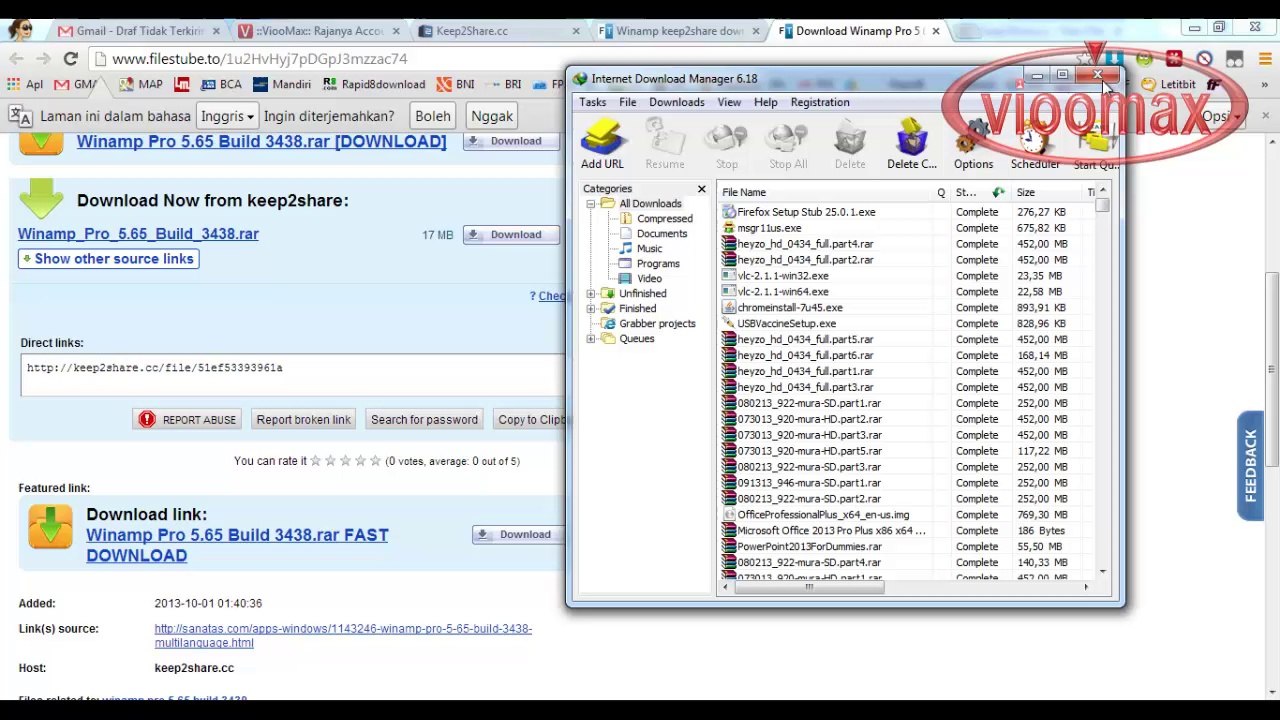Click Nggak to decline translation
Viewport: 1280px width, 720px height.
[x=492, y=116]
